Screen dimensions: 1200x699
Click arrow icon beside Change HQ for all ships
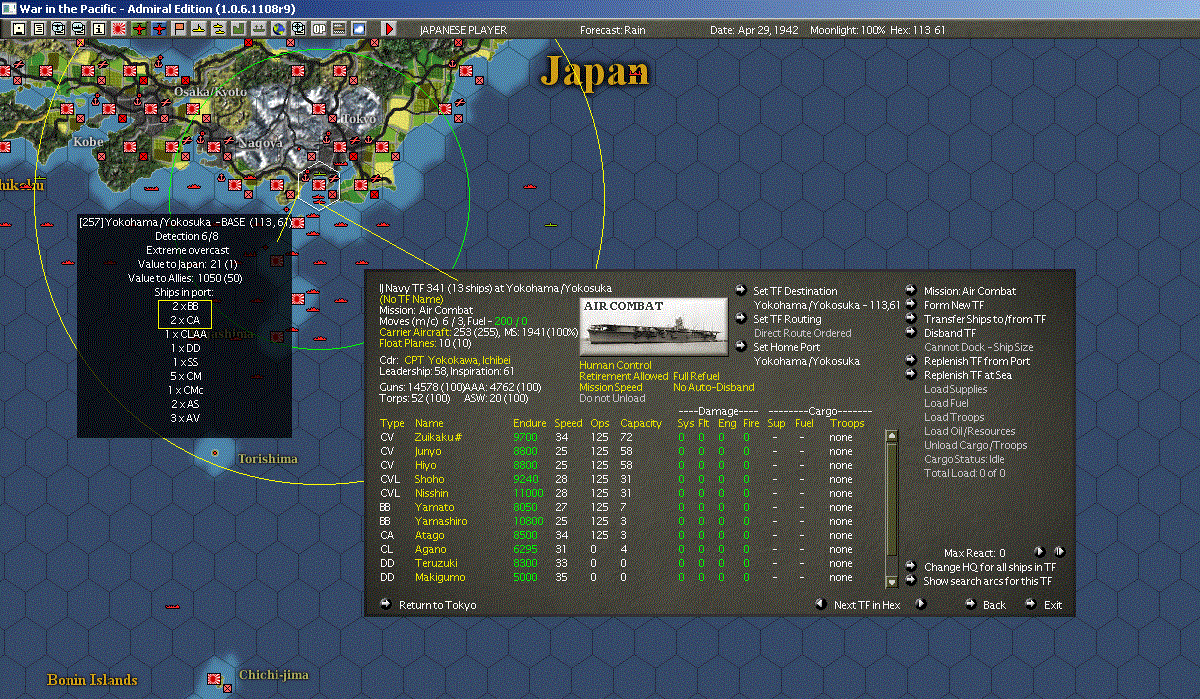tap(911, 567)
